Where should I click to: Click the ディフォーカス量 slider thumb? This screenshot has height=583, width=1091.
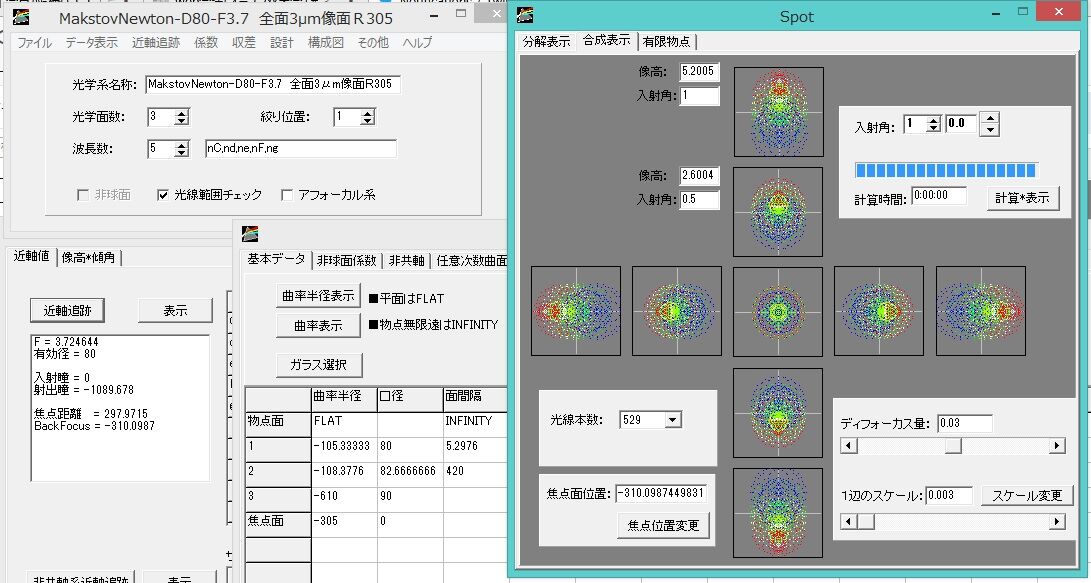pos(953,445)
